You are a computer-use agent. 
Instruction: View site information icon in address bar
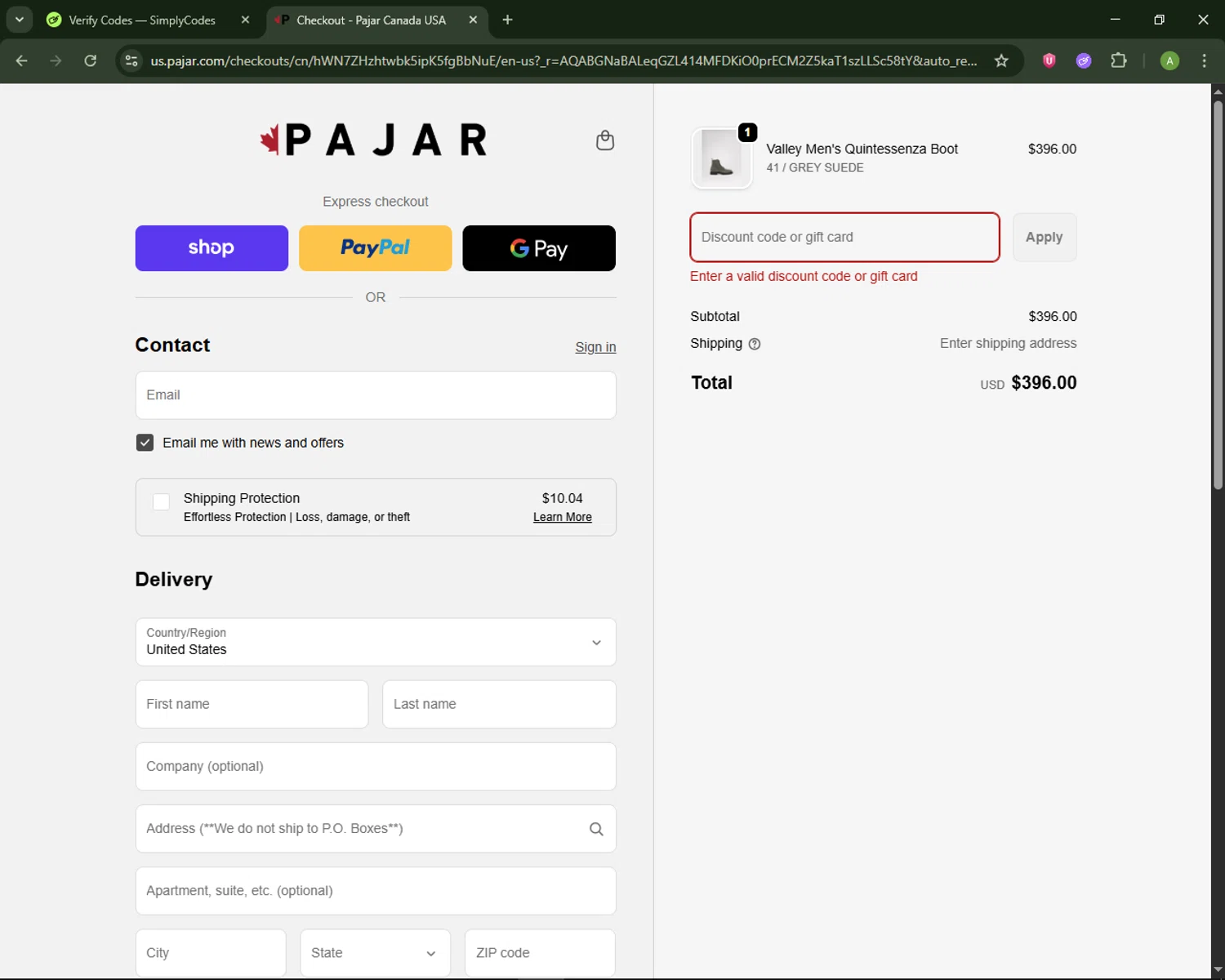tap(131, 60)
